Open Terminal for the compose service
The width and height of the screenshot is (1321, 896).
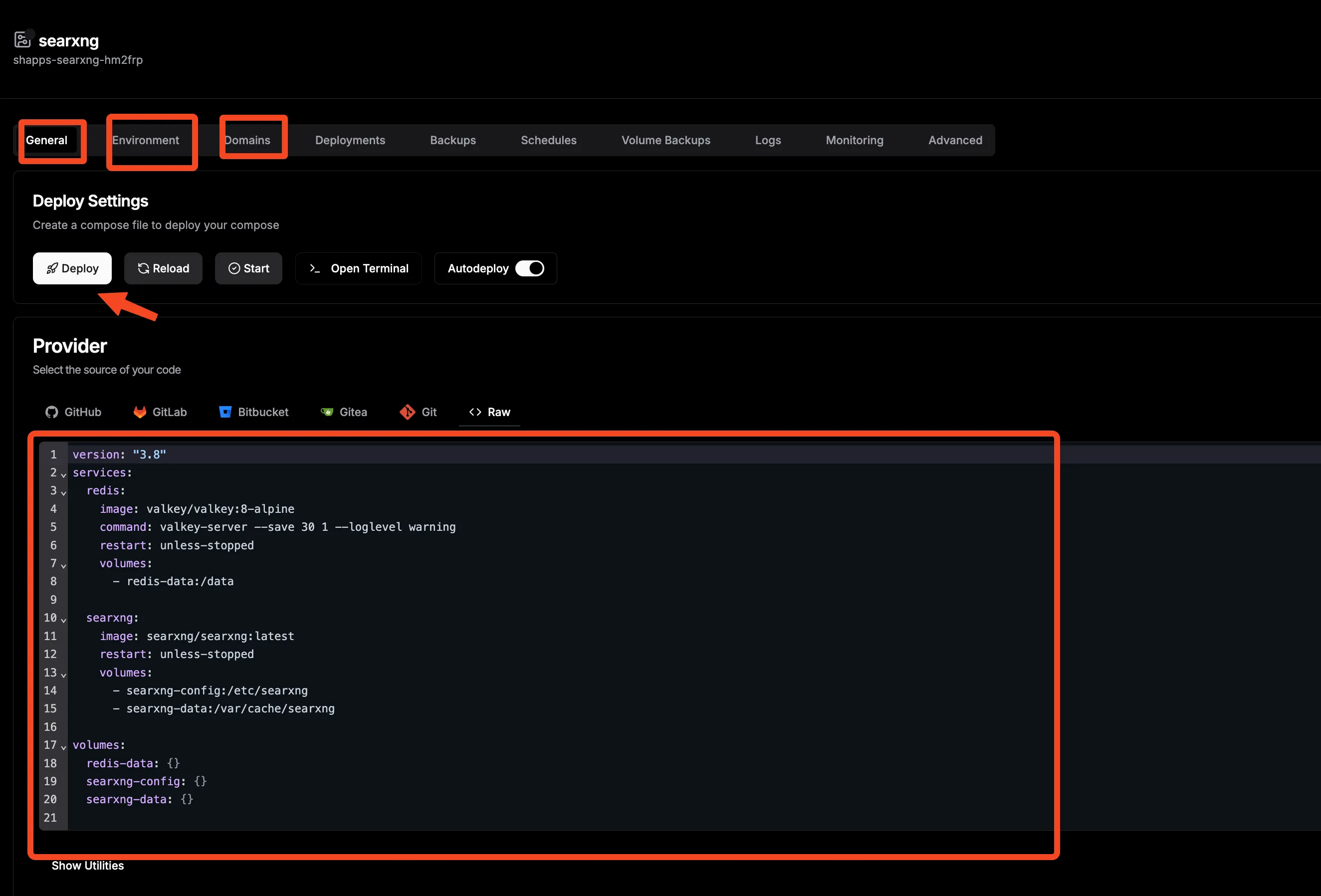point(358,268)
